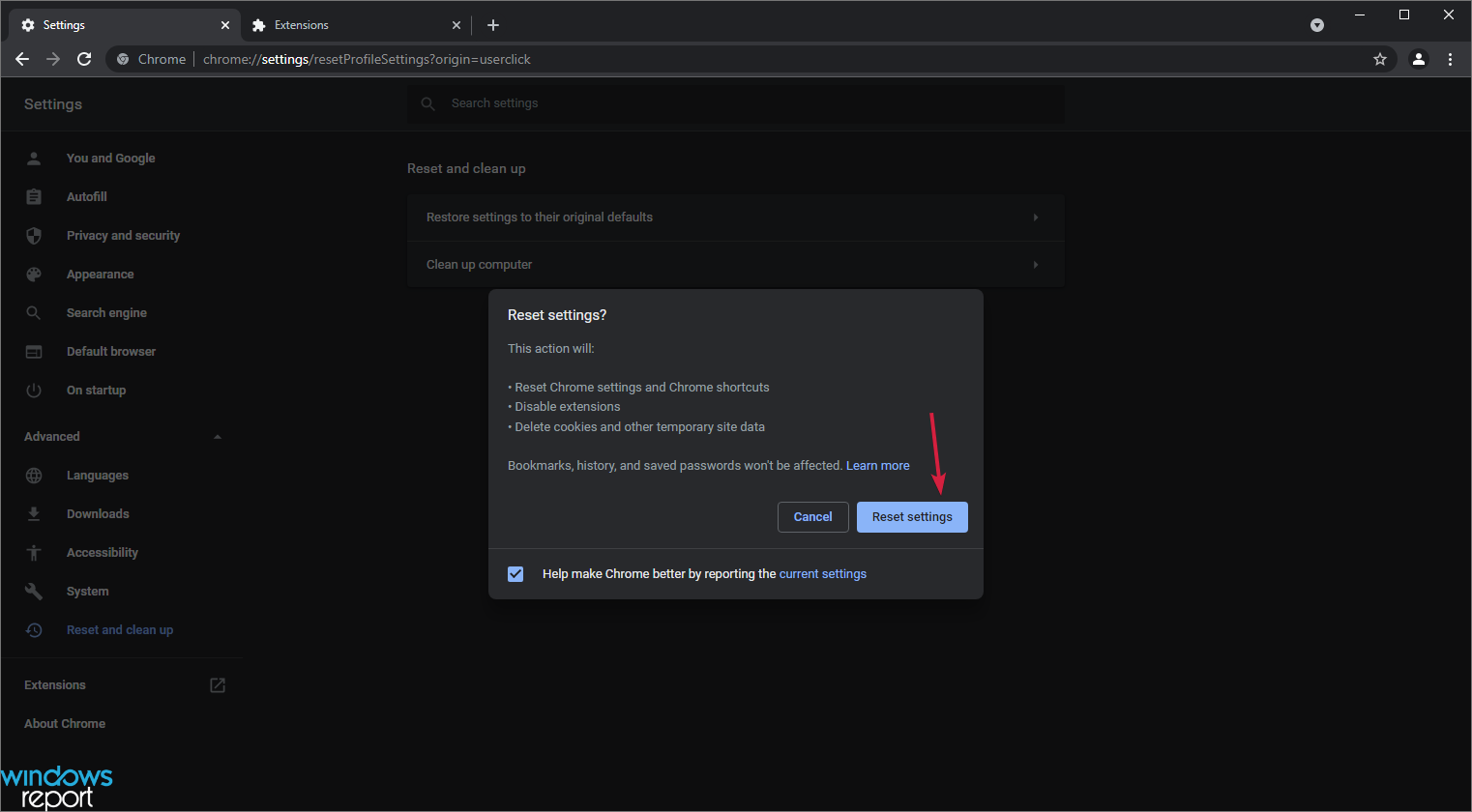Click the Extensions external link icon
The width and height of the screenshot is (1472, 812).
click(218, 684)
